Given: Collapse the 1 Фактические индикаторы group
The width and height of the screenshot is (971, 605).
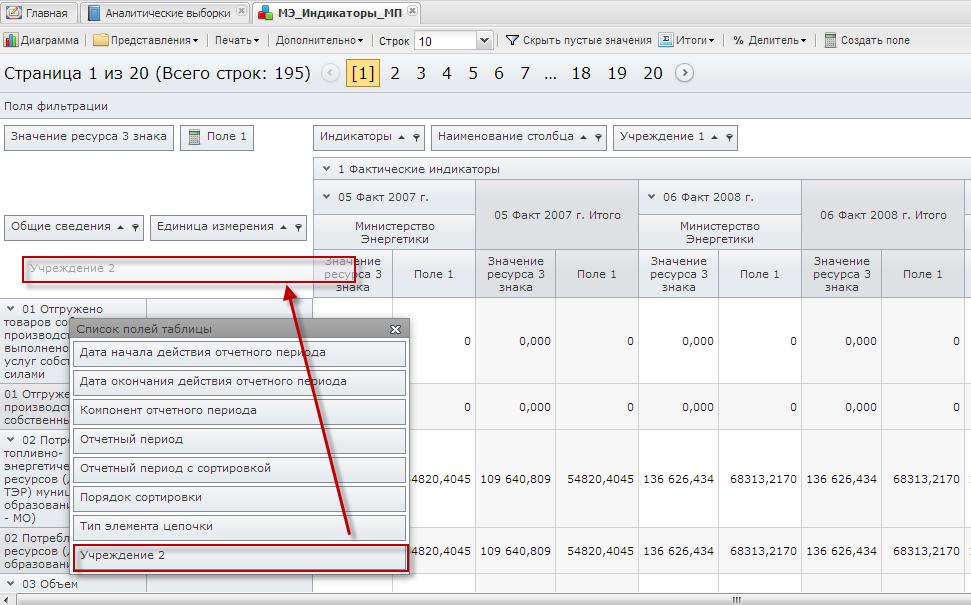Looking at the screenshot, I should pyautogui.click(x=326, y=168).
